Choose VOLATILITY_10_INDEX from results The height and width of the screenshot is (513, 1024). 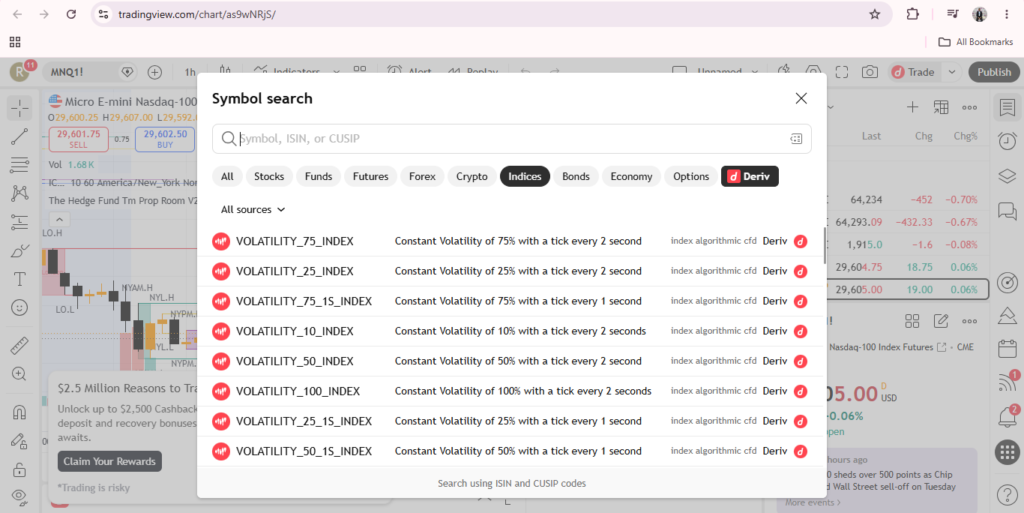point(511,332)
